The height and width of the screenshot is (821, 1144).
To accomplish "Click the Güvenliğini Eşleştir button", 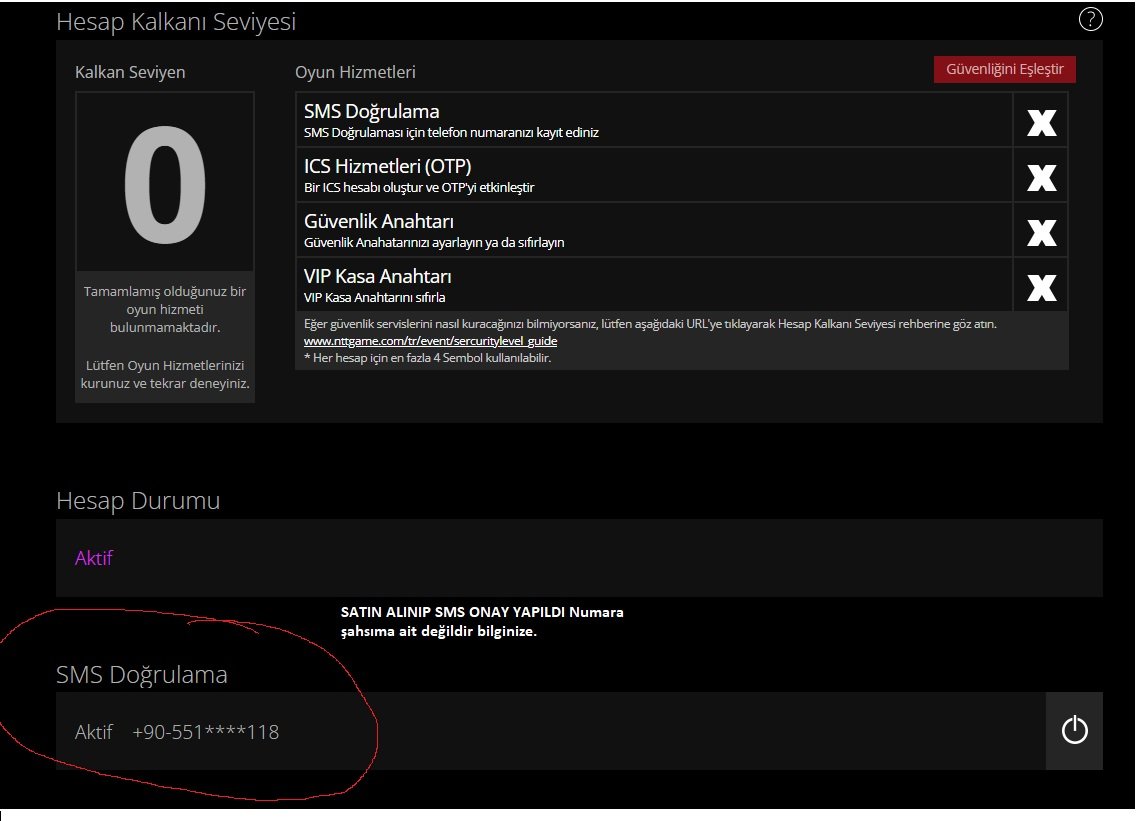I will pyautogui.click(x=1004, y=69).
